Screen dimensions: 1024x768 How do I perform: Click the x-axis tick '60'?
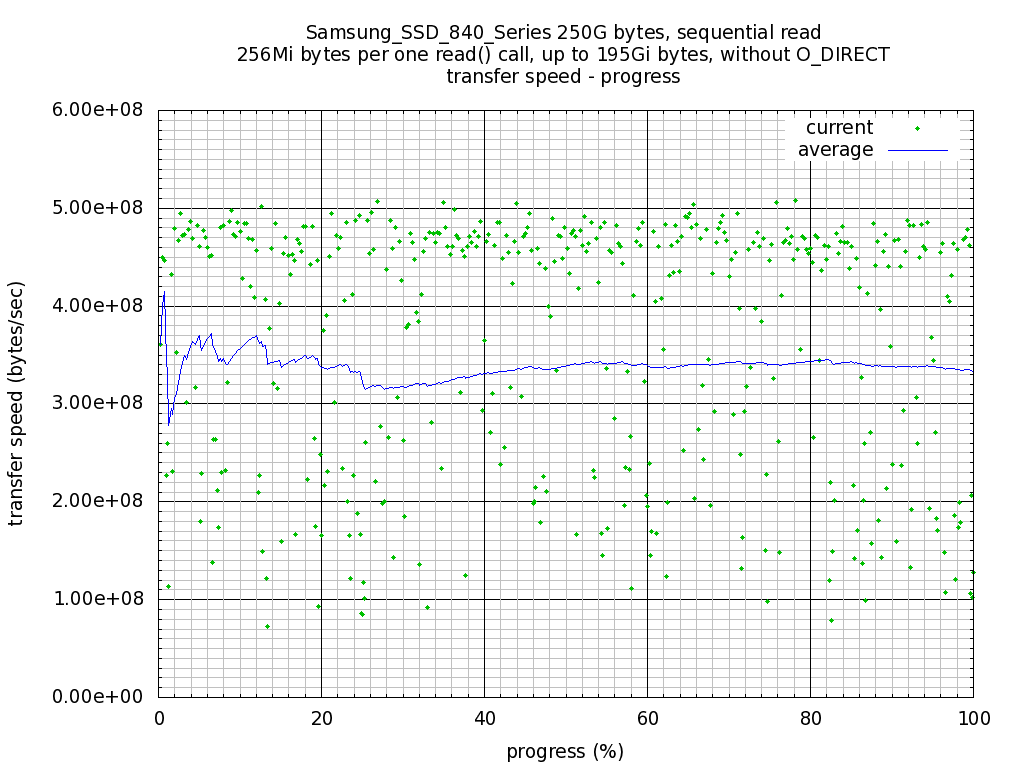tap(647, 717)
